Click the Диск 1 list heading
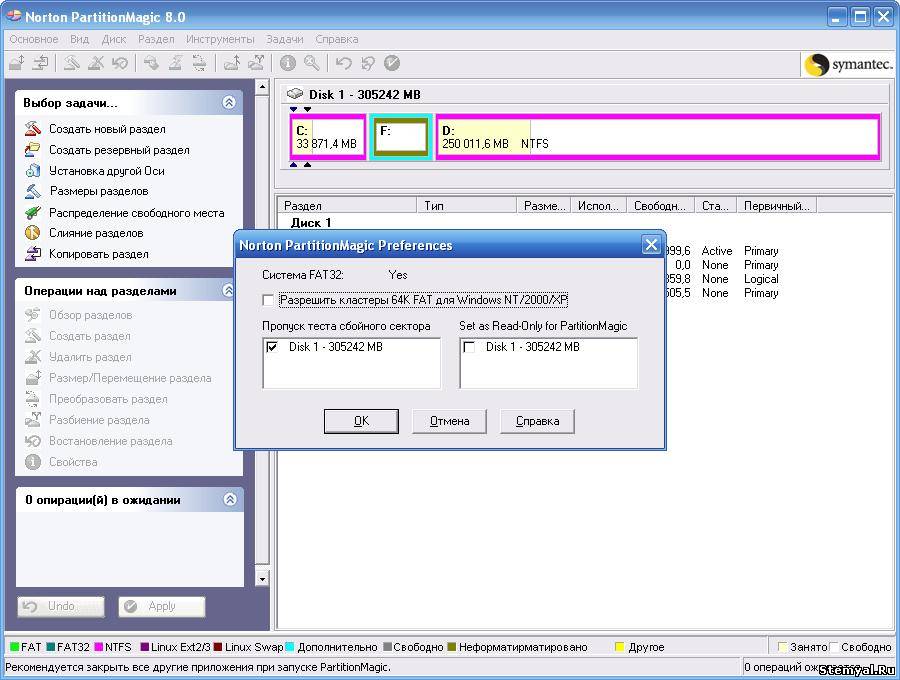The image size is (900, 680). 311,223
